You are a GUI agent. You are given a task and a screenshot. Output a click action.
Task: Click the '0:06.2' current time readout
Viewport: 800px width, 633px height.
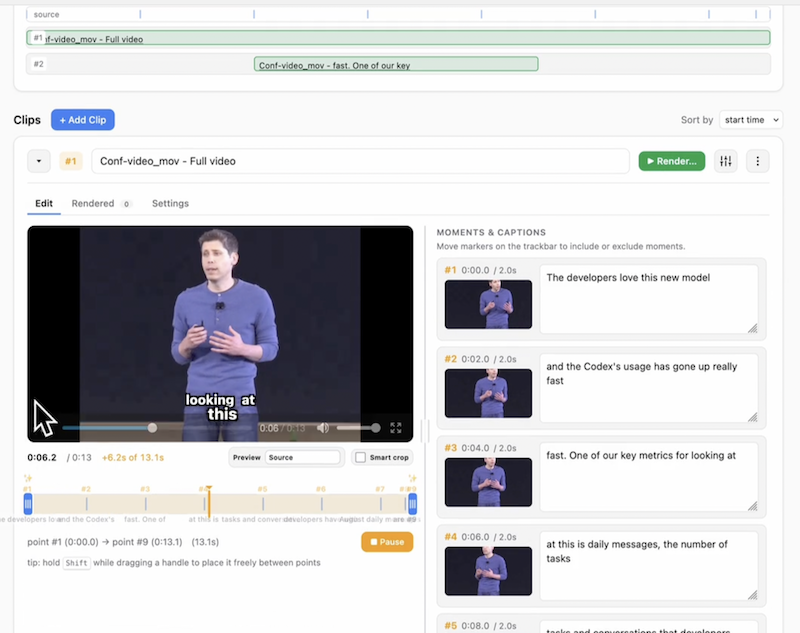point(42,458)
